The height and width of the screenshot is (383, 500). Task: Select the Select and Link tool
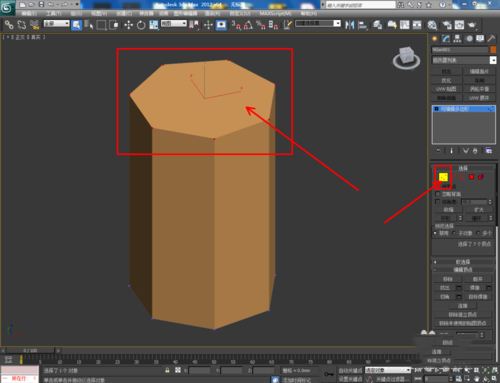(x=9, y=25)
